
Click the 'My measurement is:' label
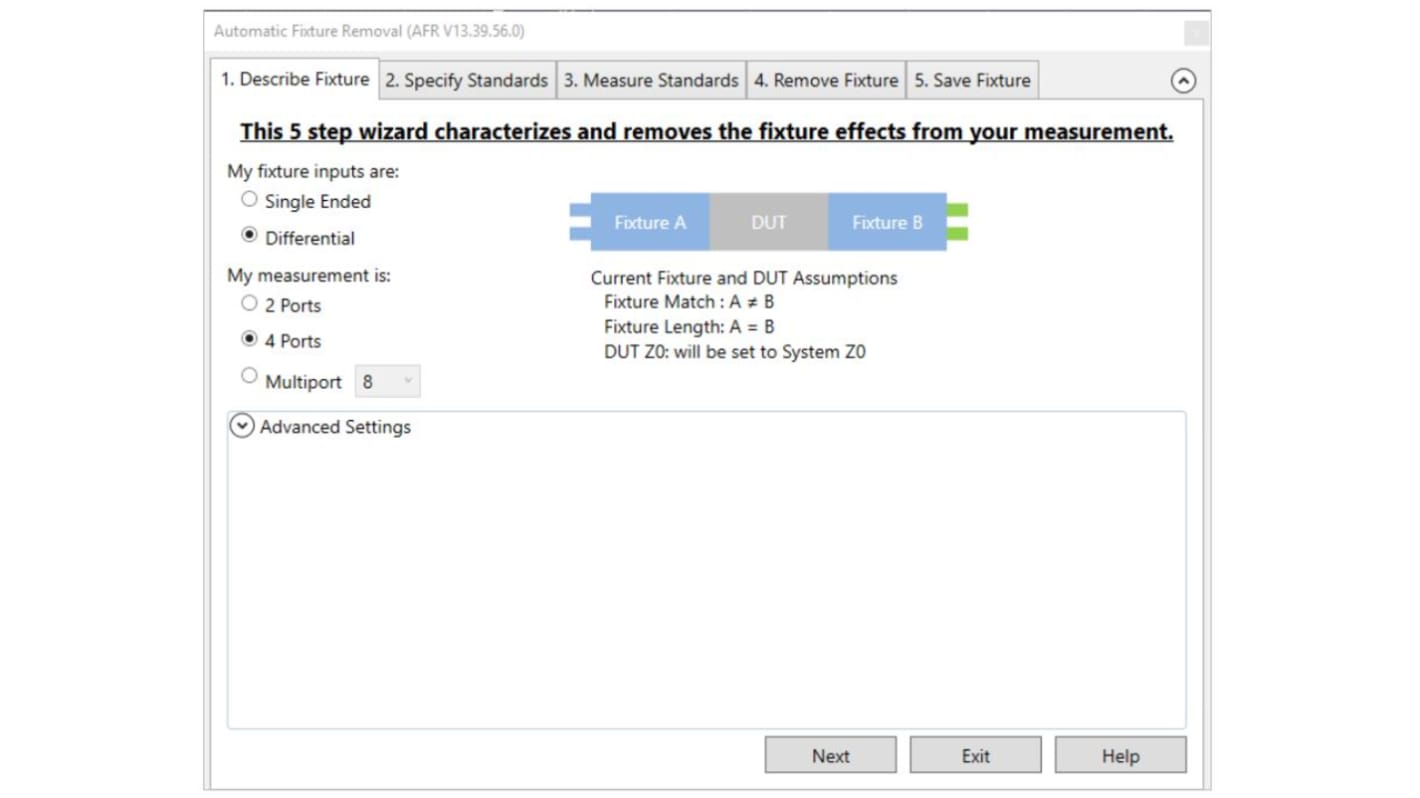point(309,275)
